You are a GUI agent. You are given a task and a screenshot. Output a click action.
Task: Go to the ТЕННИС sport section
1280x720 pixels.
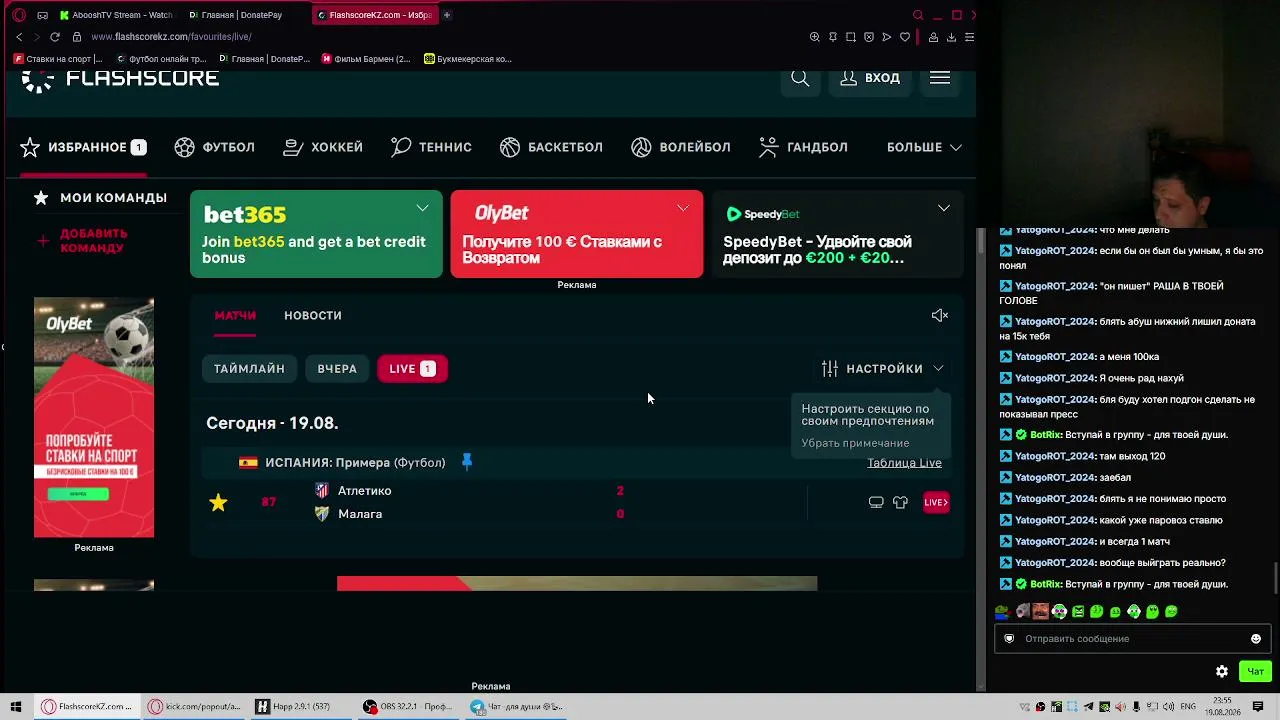(x=431, y=147)
